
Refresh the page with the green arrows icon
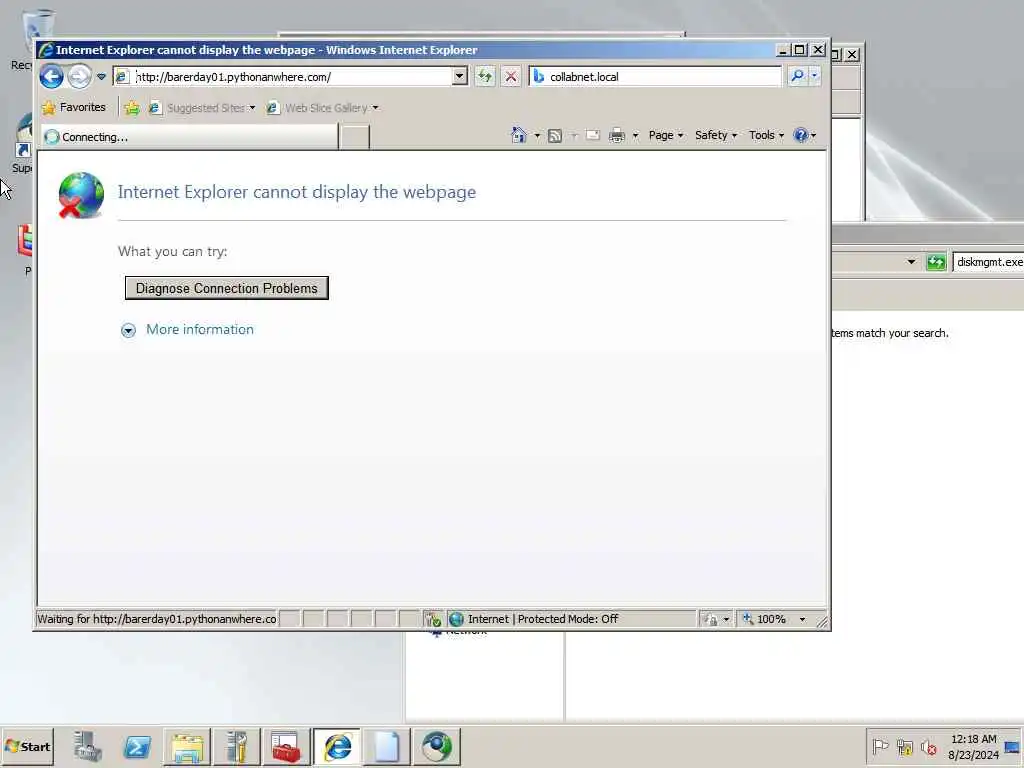pos(485,76)
